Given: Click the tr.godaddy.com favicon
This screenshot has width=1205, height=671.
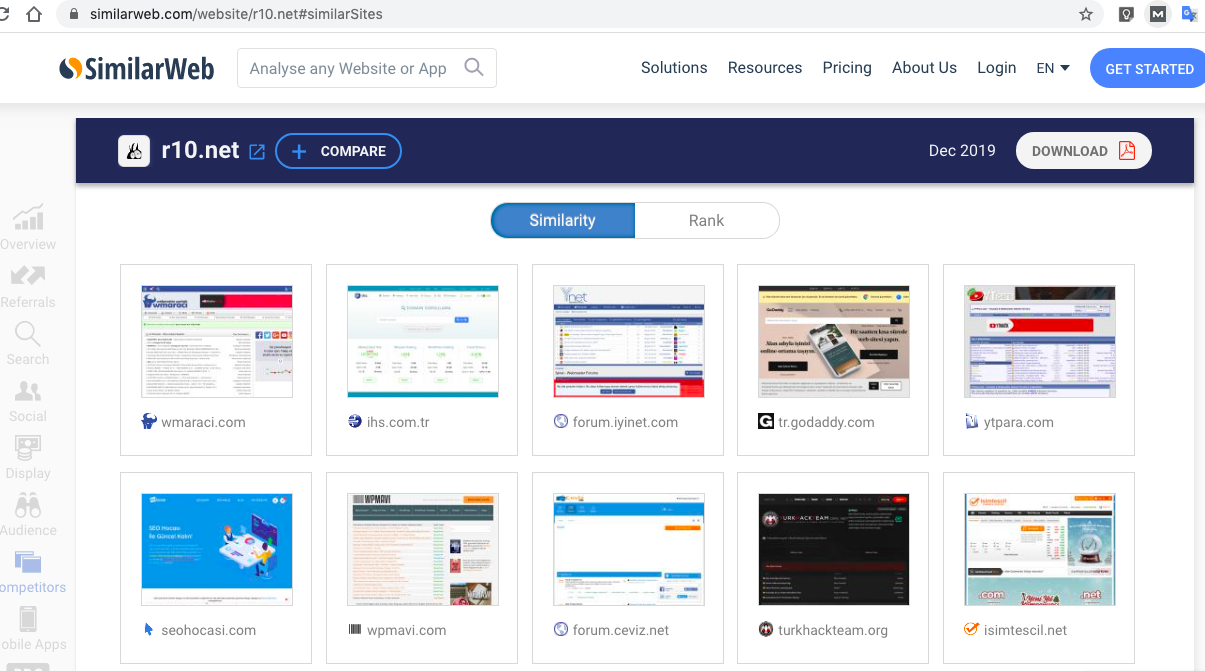Looking at the screenshot, I should pos(766,422).
